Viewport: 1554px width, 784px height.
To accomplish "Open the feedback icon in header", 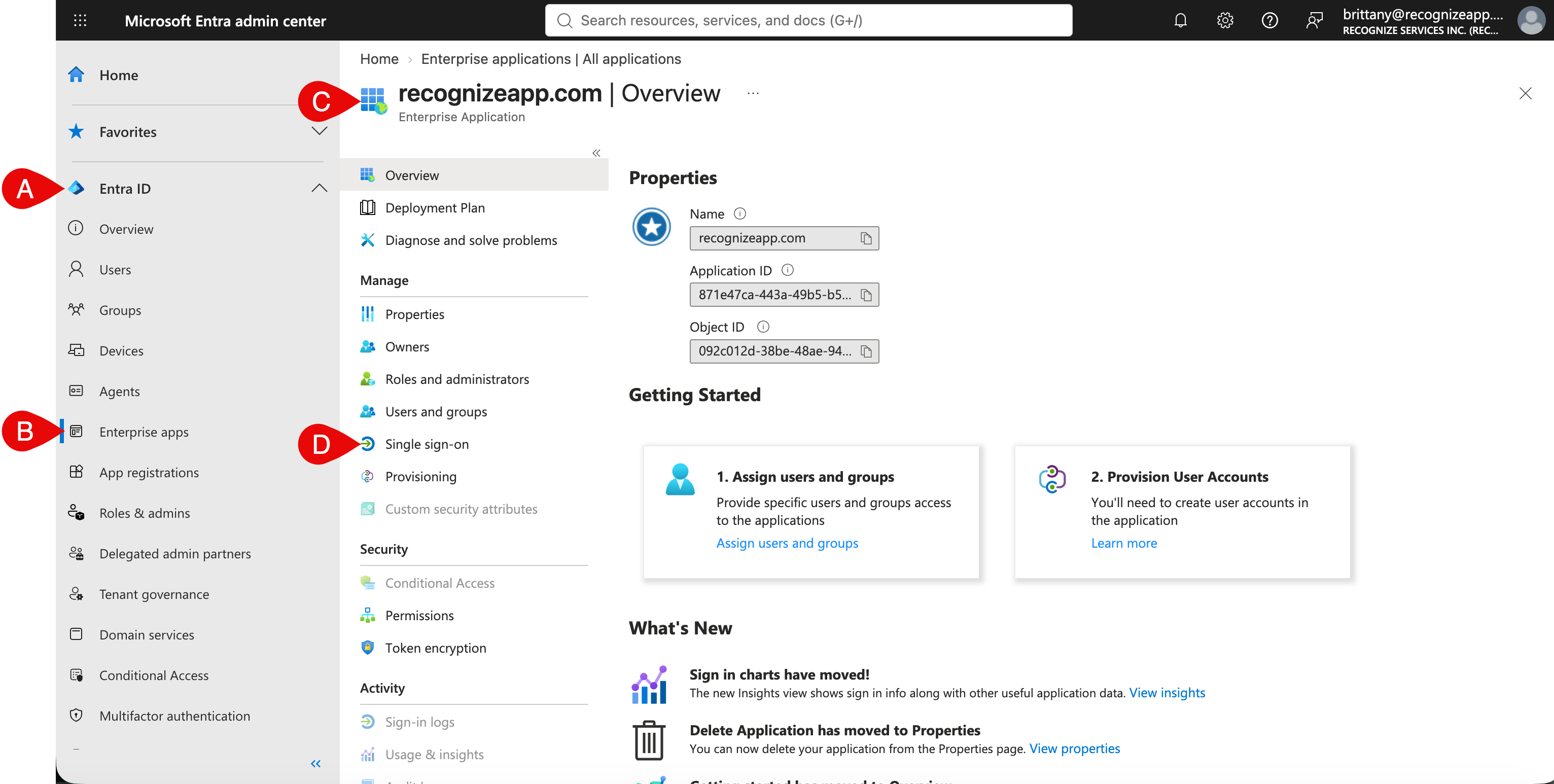I will [1314, 20].
